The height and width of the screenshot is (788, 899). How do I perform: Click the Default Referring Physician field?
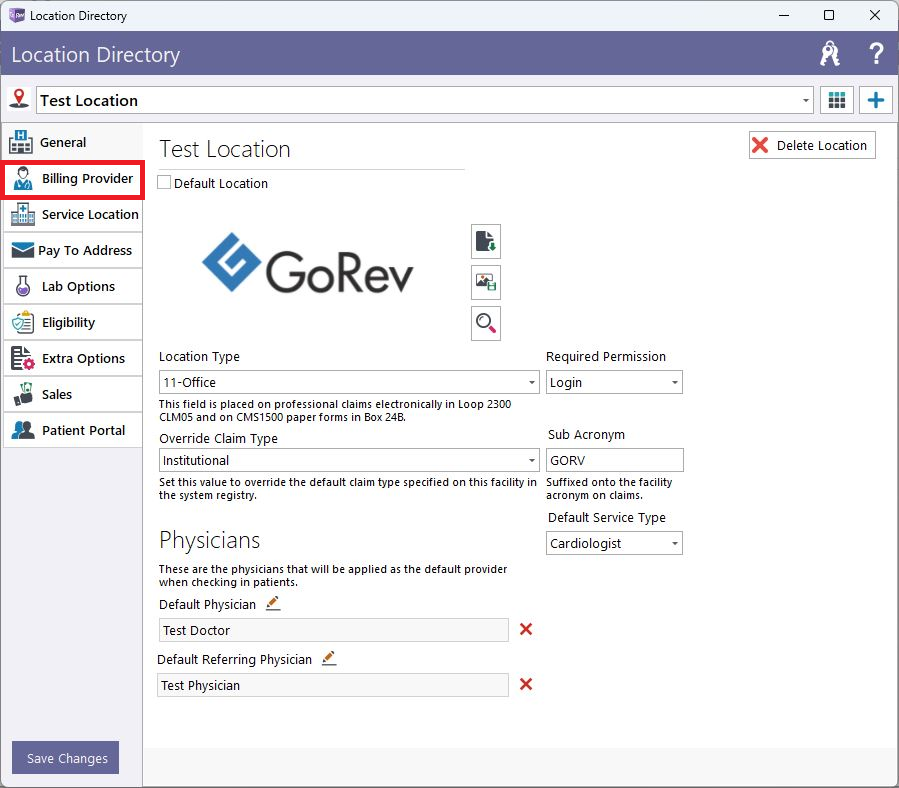pyautogui.click(x=333, y=685)
